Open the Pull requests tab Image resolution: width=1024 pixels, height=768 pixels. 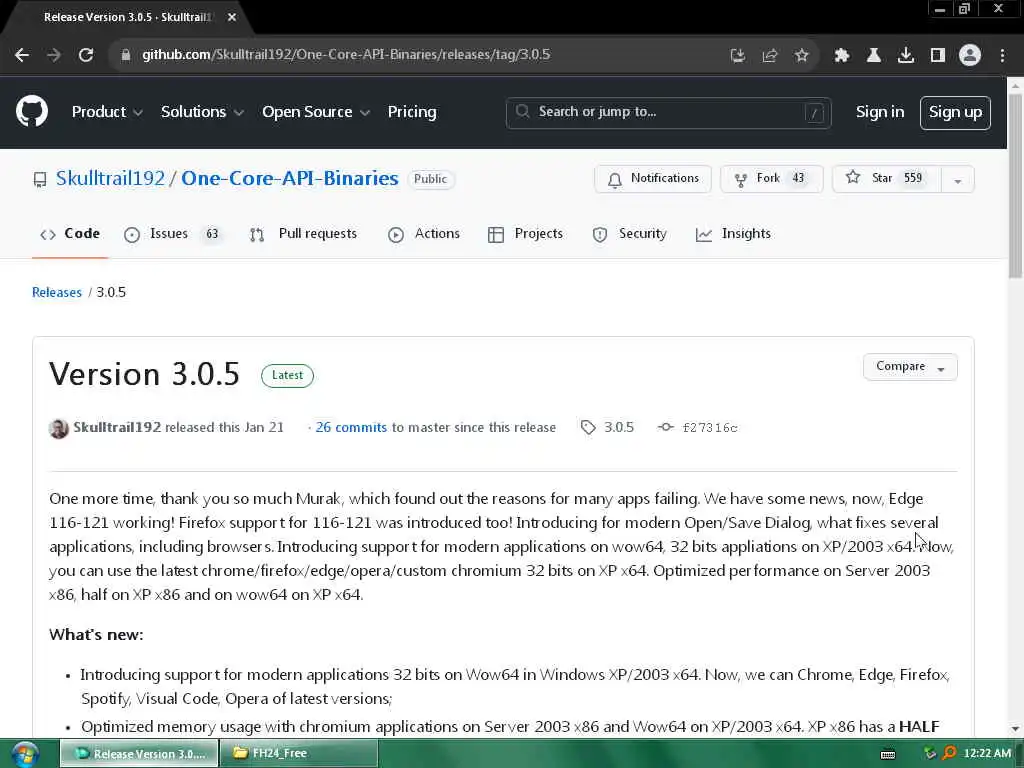[304, 234]
